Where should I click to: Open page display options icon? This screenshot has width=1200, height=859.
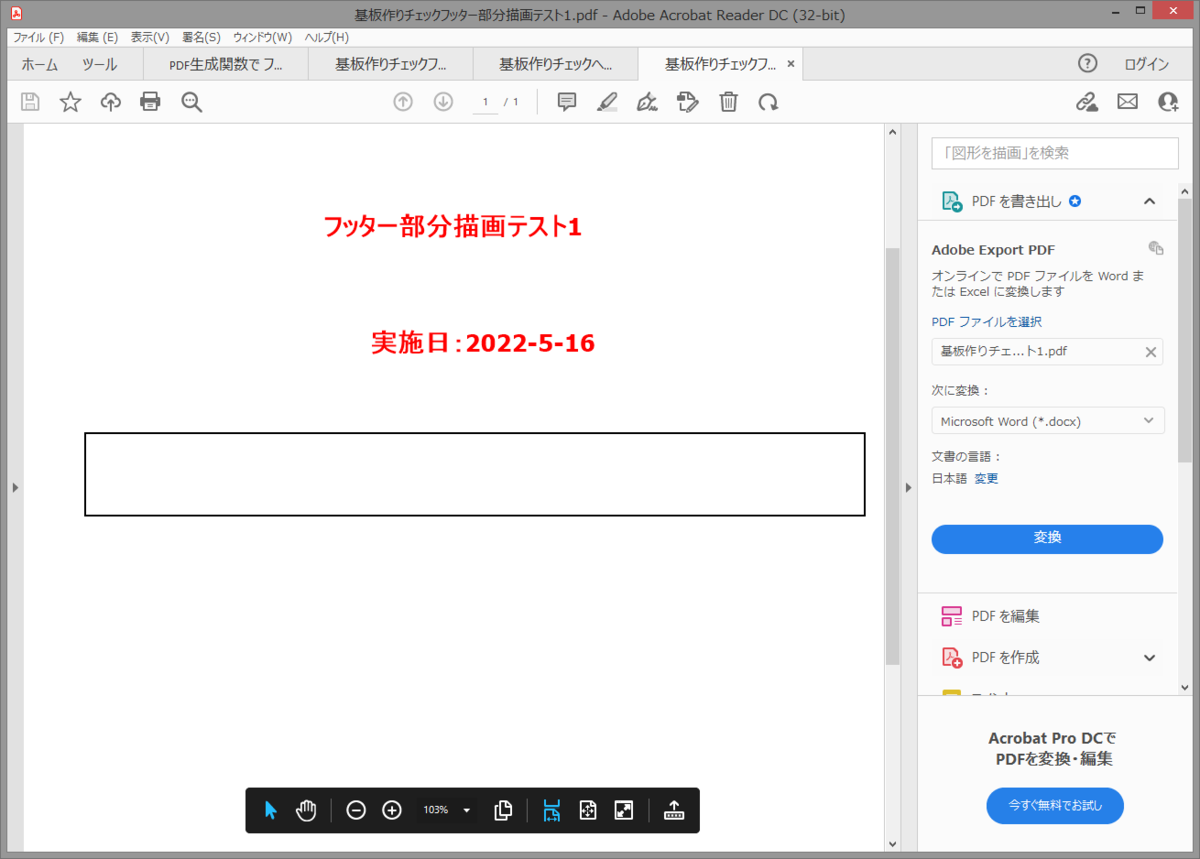[504, 810]
